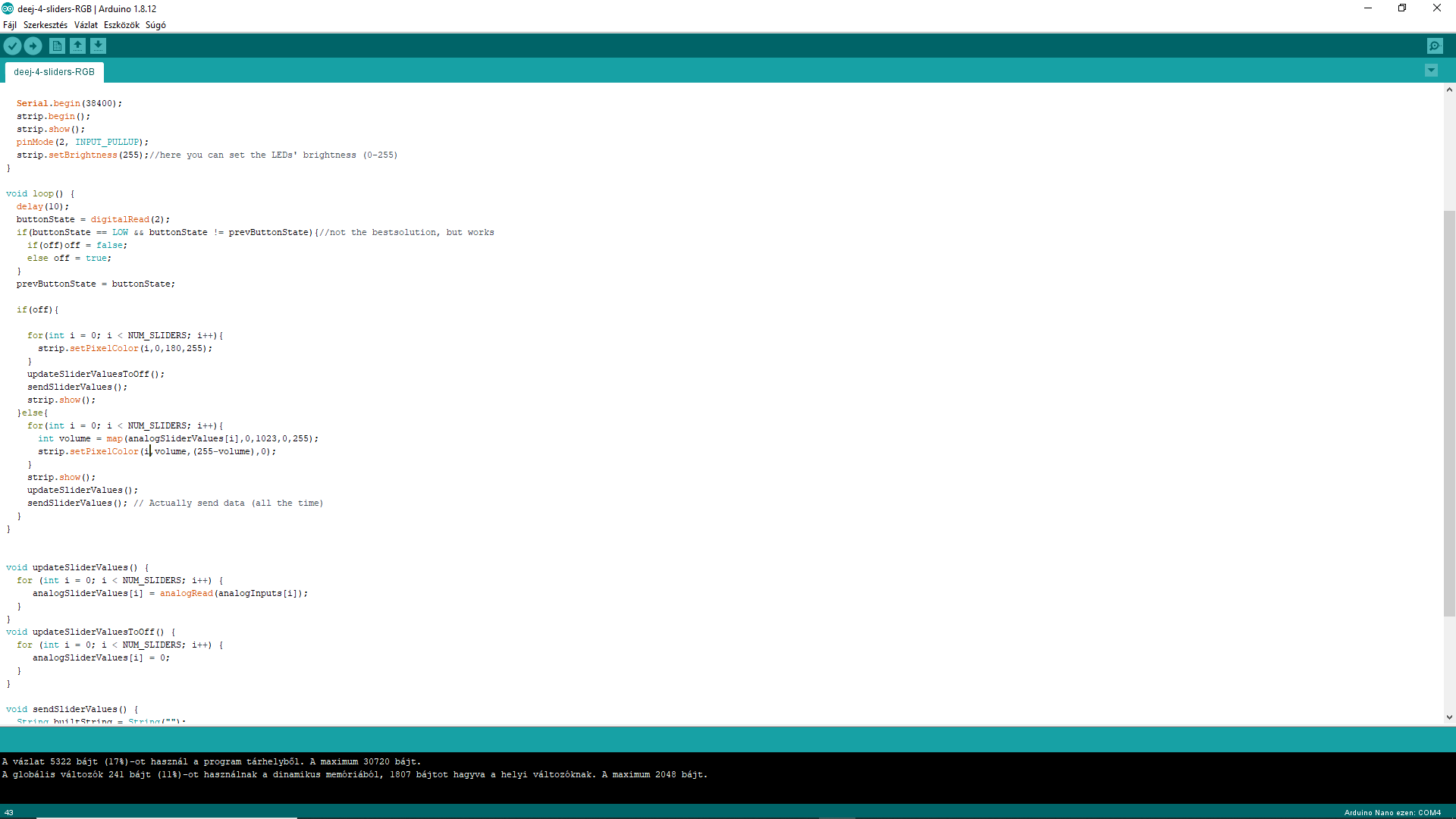Screen dimensions: 1456x819
Task: Restore down the Arduino window
Action: coord(1402,8)
